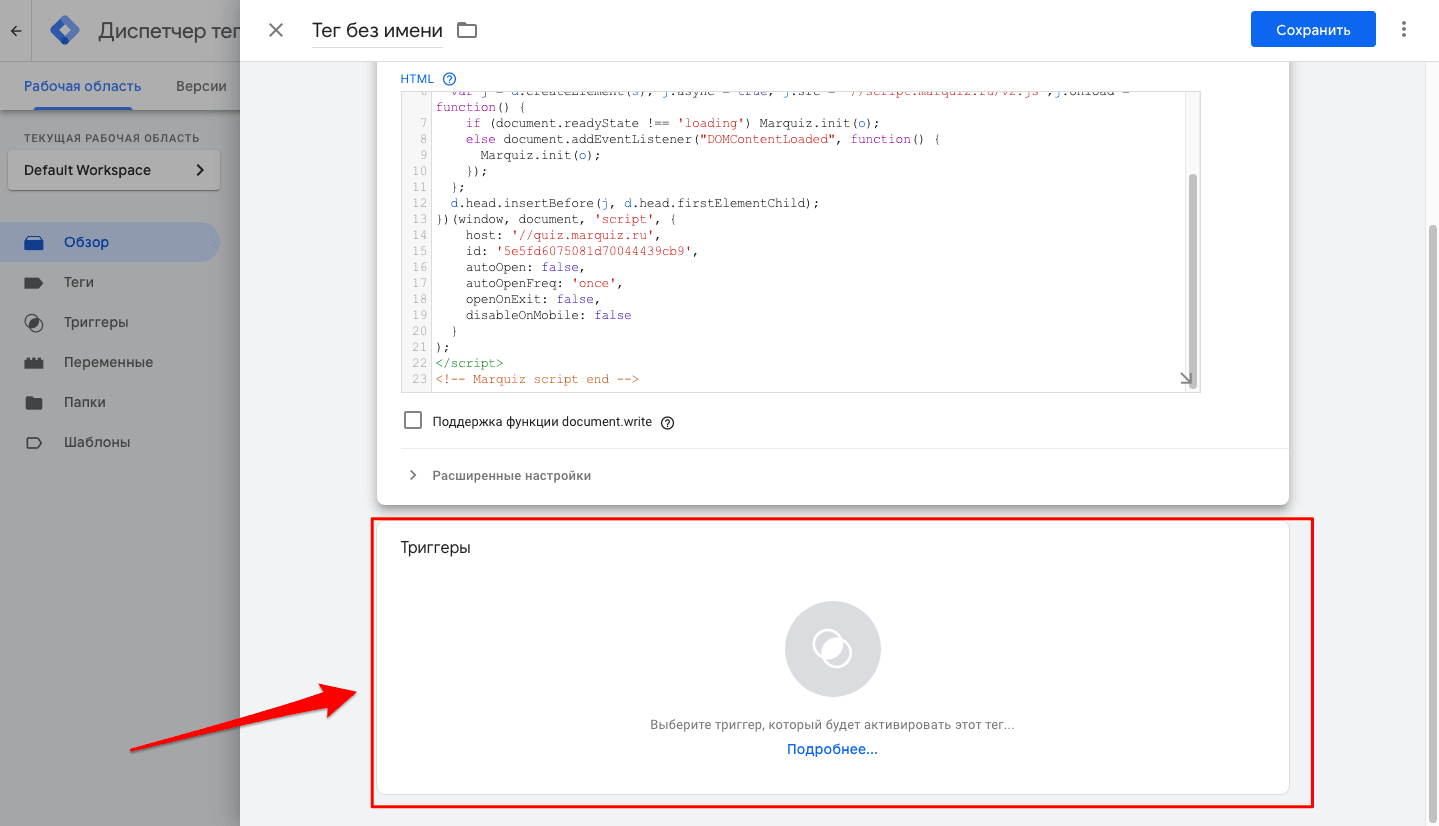Click the grey trigger placeholder circle icon
Image resolution: width=1439 pixels, height=826 pixels.
click(x=833, y=649)
